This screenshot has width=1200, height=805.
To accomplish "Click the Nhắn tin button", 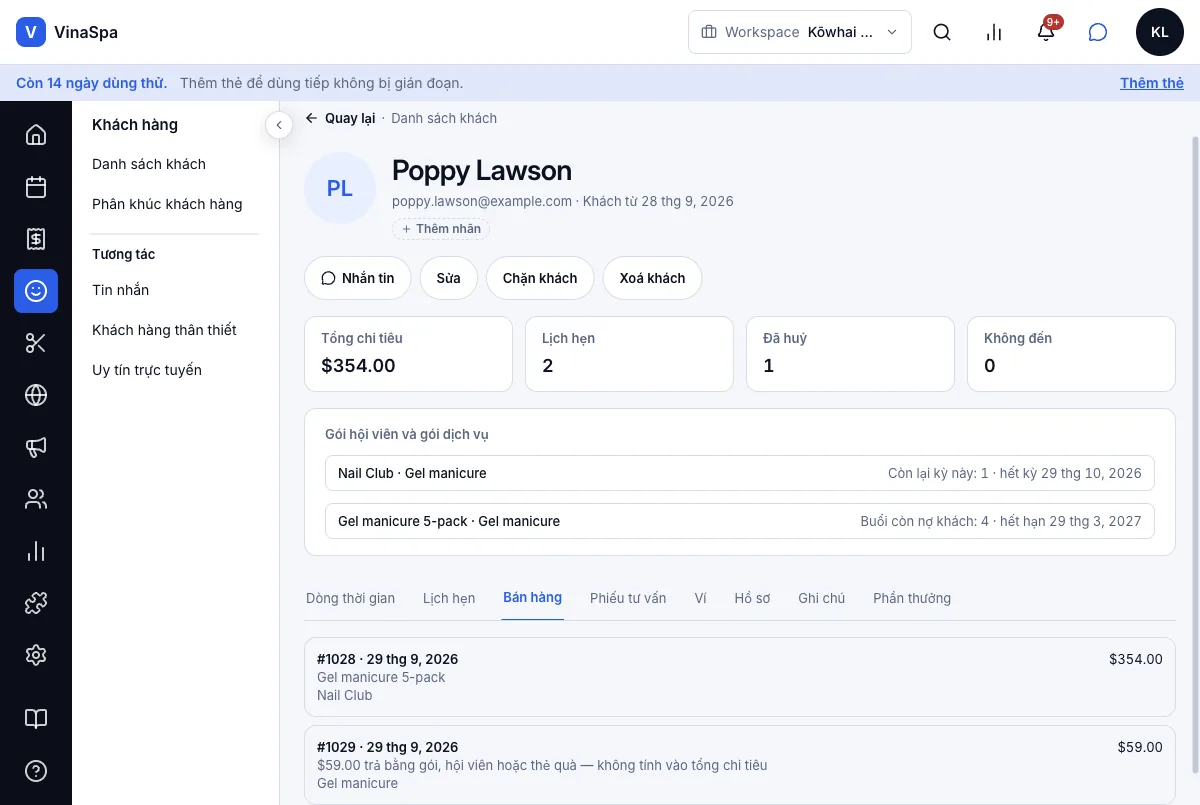I will (x=358, y=278).
